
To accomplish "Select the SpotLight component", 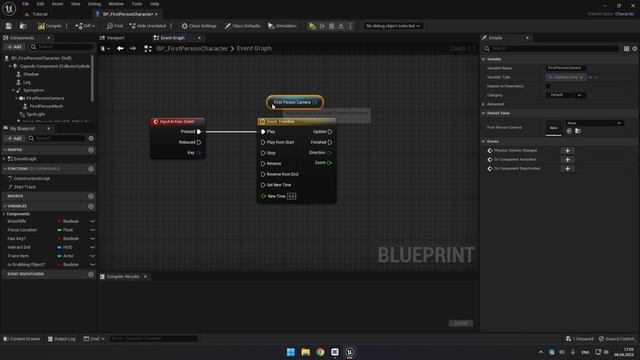I will [x=36, y=114].
